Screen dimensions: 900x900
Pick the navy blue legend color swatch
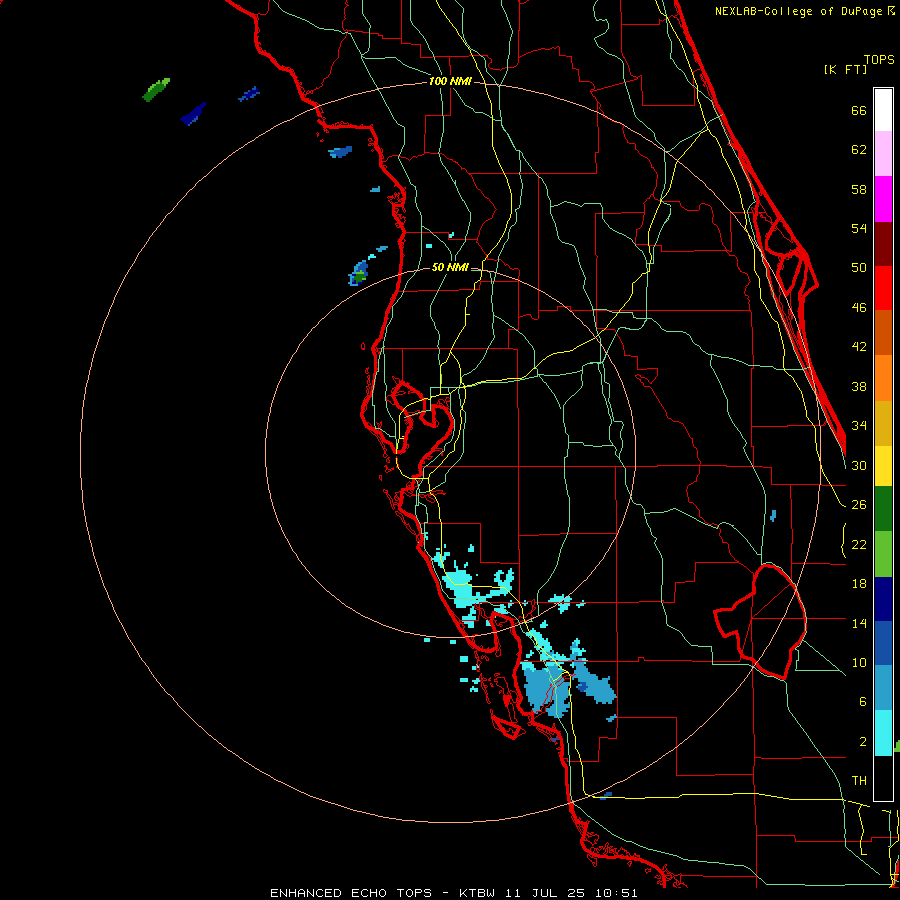pos(883,599)
